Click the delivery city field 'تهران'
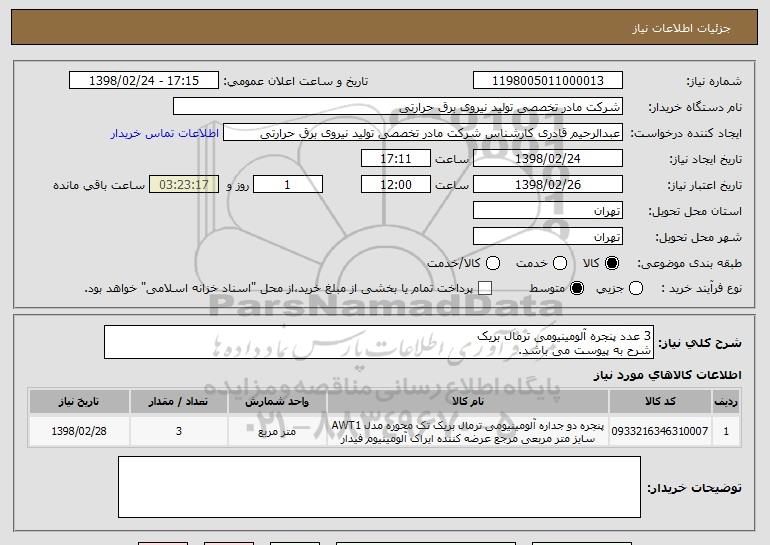Viewport: 770px width, 545px height. click(x=548, y=237)
